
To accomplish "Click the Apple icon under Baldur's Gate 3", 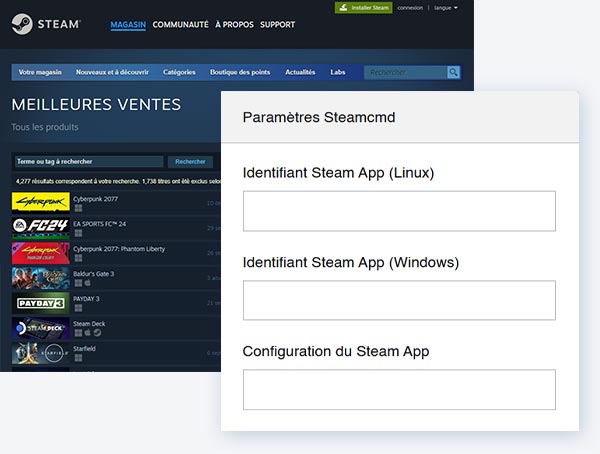I will (x=88, y=283).
